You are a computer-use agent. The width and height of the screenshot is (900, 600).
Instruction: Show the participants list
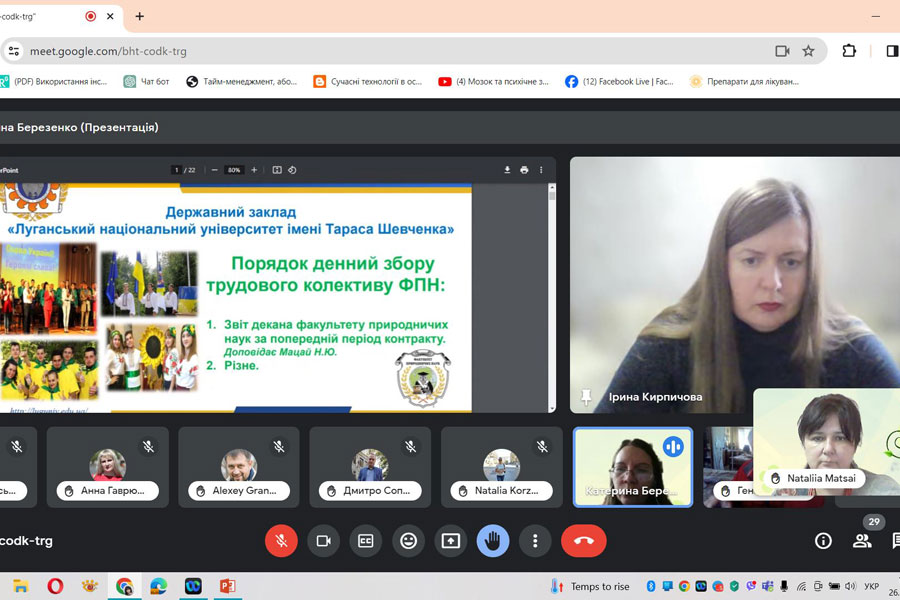[x=861, y=541]
